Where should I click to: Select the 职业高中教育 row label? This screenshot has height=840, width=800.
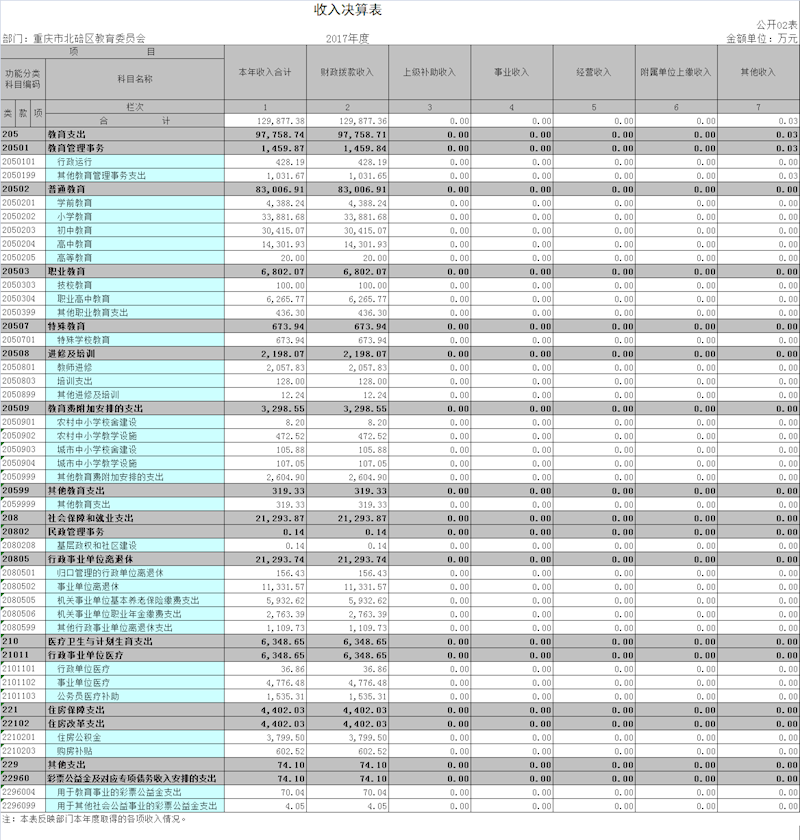(x=84, y=299)
